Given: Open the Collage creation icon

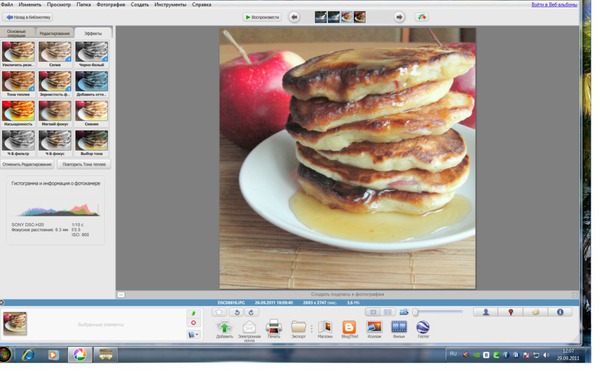Looking at the screenshot, I should click(374, 327).
